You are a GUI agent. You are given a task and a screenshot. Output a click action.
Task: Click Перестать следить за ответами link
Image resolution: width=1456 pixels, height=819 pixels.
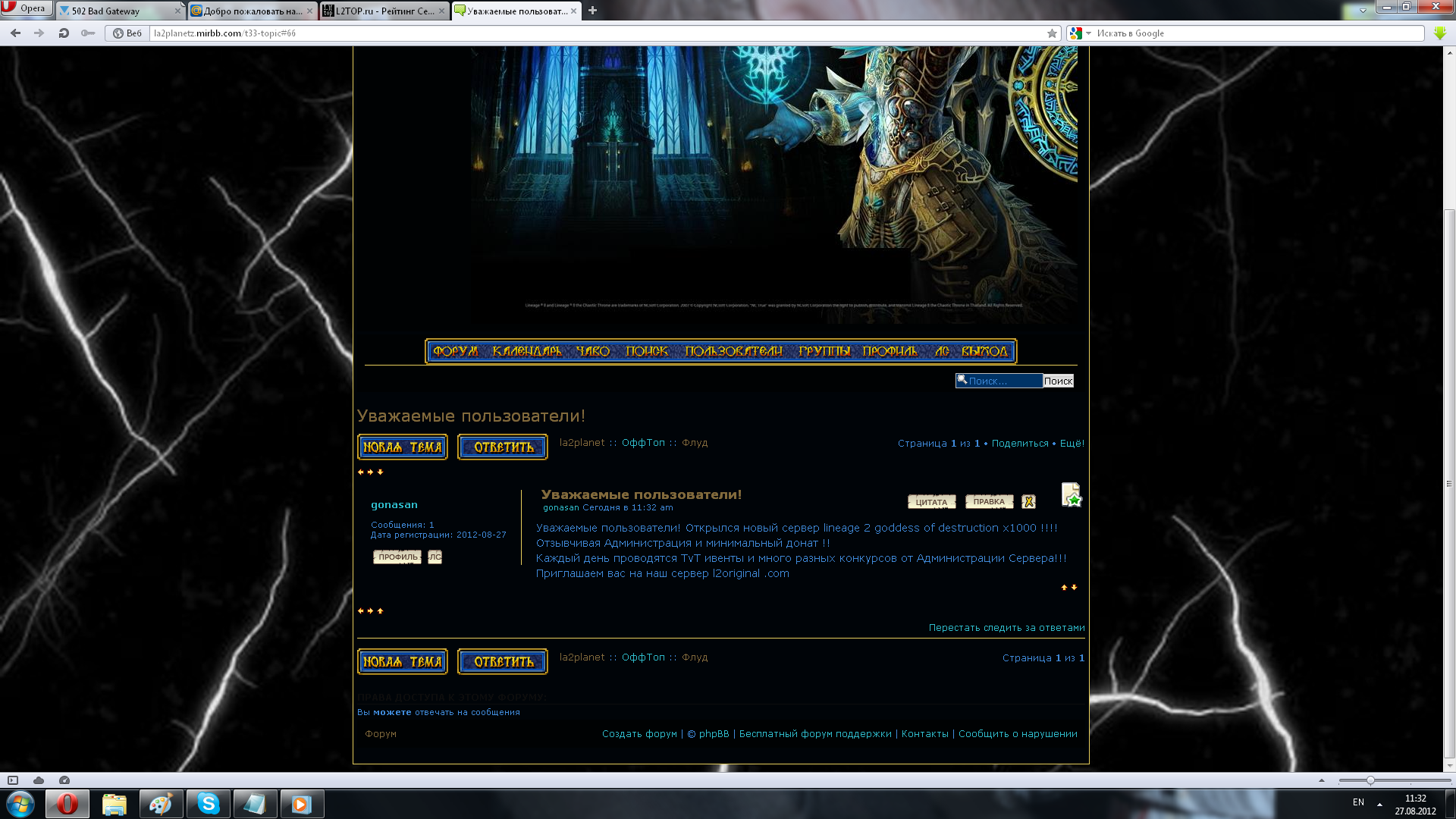(x=1006, y=627)
